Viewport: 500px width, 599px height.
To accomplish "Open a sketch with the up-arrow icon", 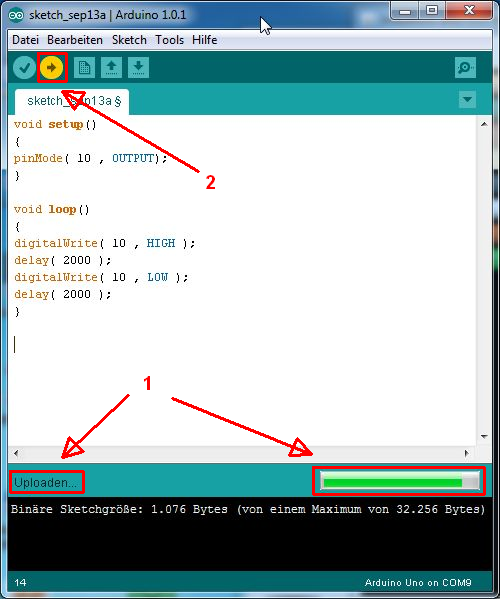I will (x=112, y=68).
